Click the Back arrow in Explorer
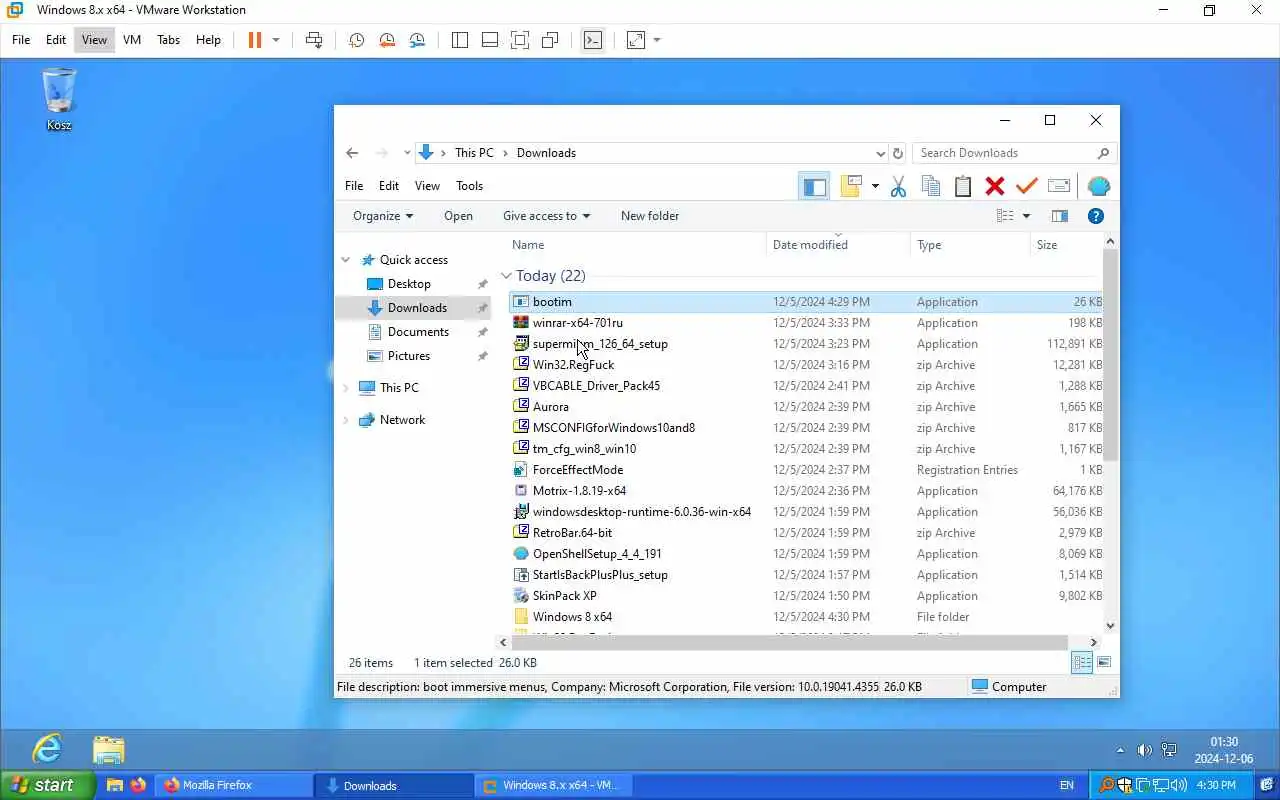 point(352,153)
